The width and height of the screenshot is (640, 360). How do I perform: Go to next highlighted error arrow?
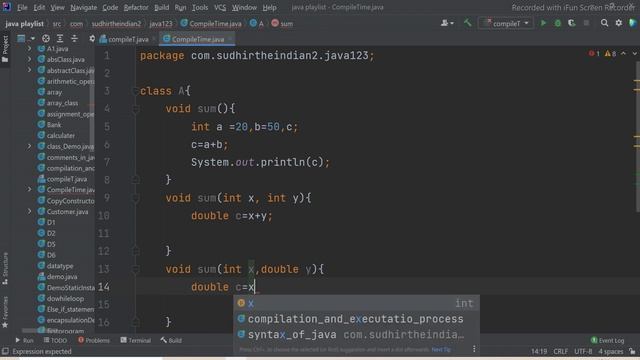tap(634, 53)
